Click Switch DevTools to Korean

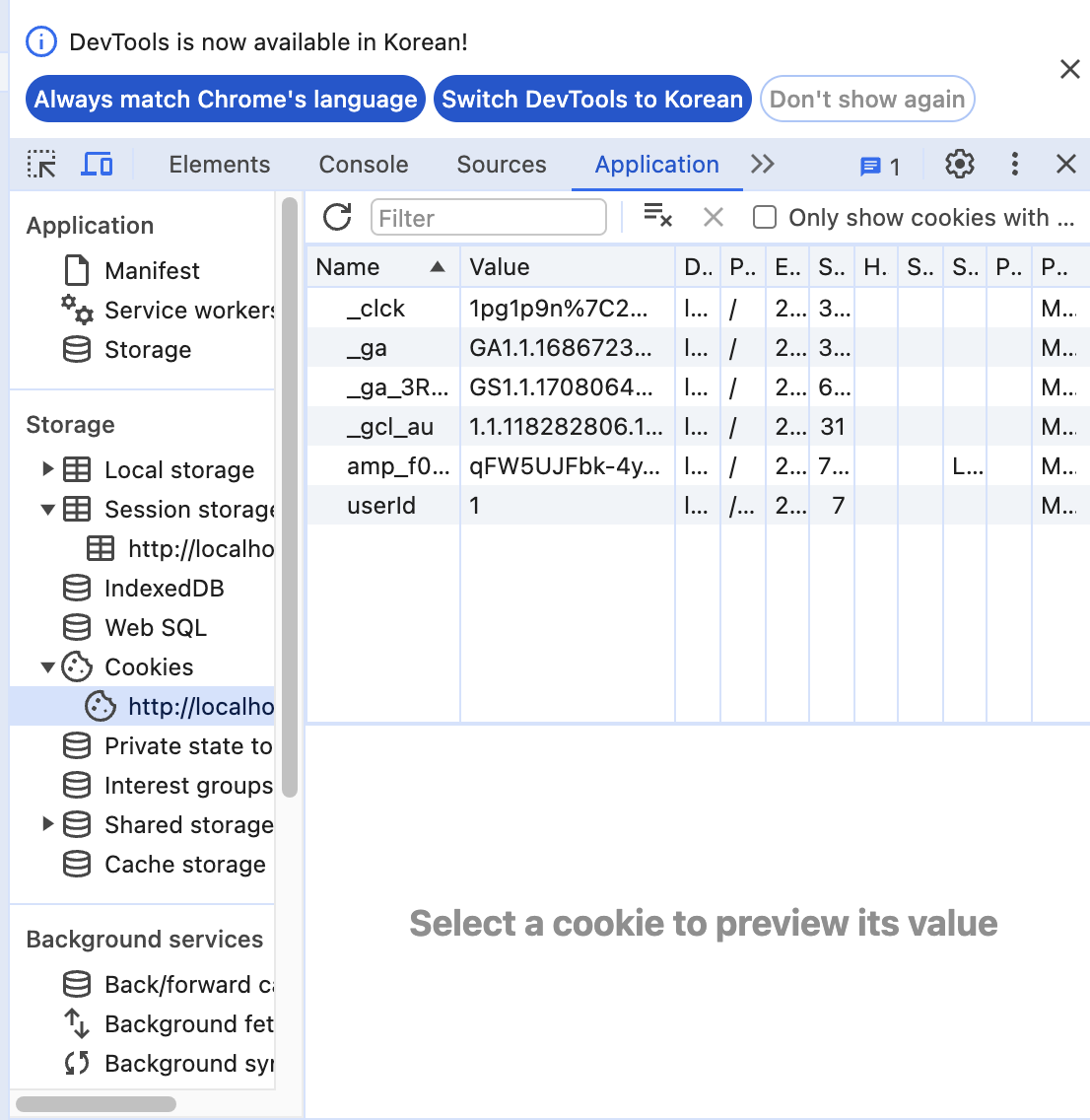tap(592, 99)
